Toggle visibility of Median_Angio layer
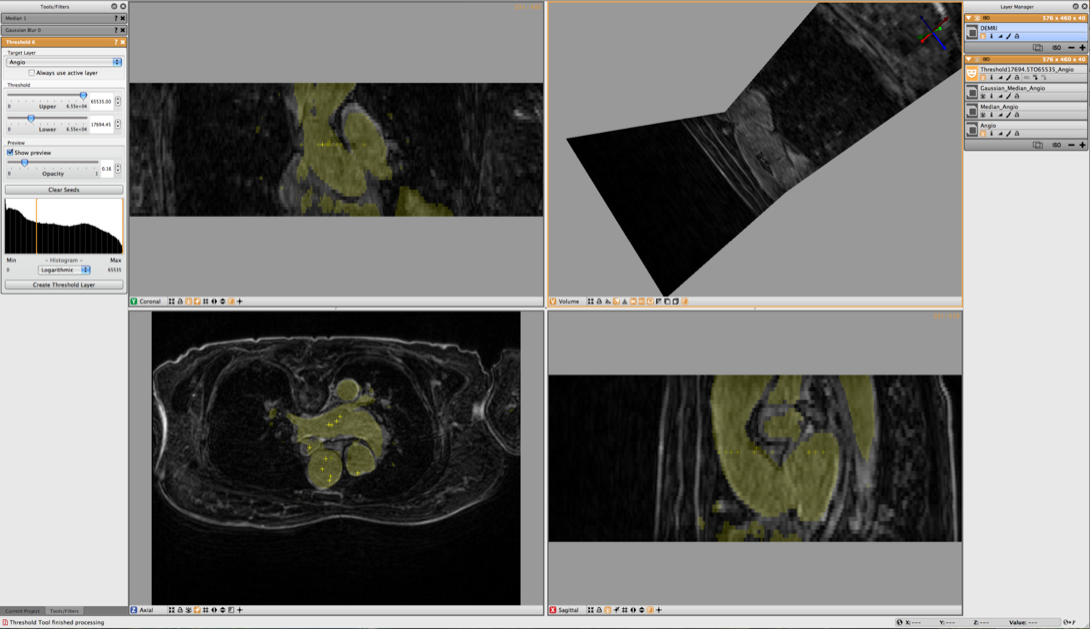The height and width of the screenshot is (629, 1090). click(x=983, y=115)
